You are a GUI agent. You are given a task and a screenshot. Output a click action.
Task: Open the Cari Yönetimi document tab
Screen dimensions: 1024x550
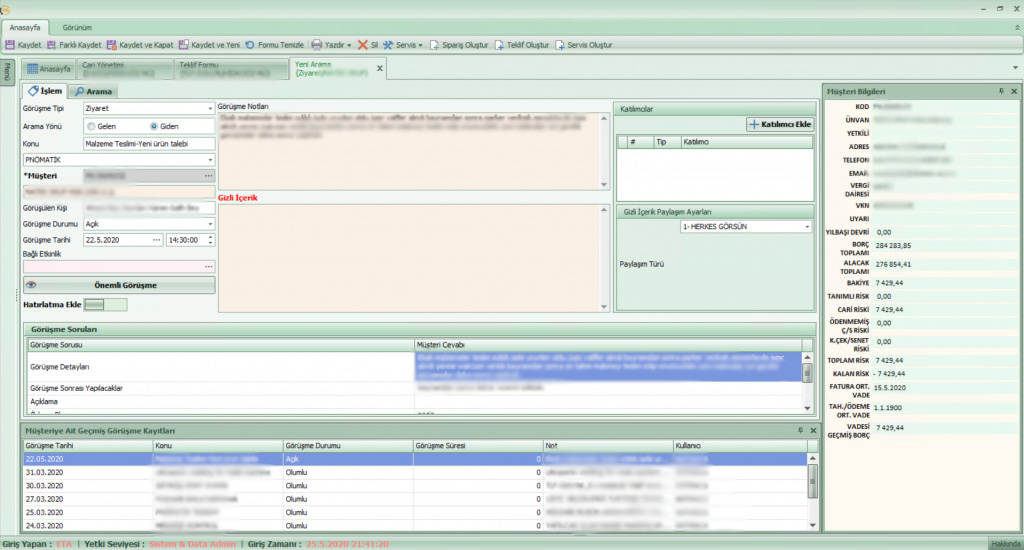124,69
